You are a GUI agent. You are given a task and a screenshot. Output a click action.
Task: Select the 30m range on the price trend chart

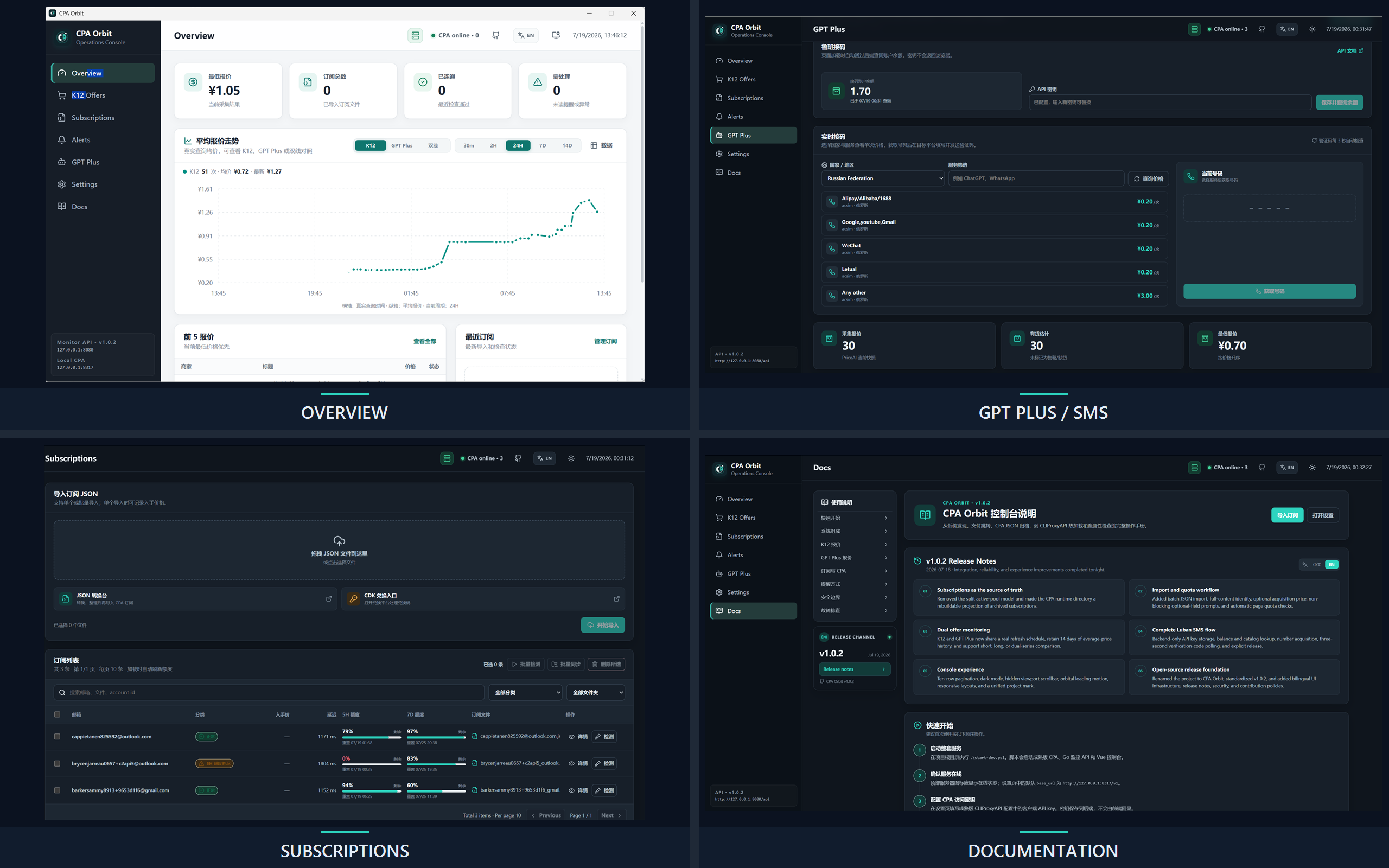coord(469,146)
